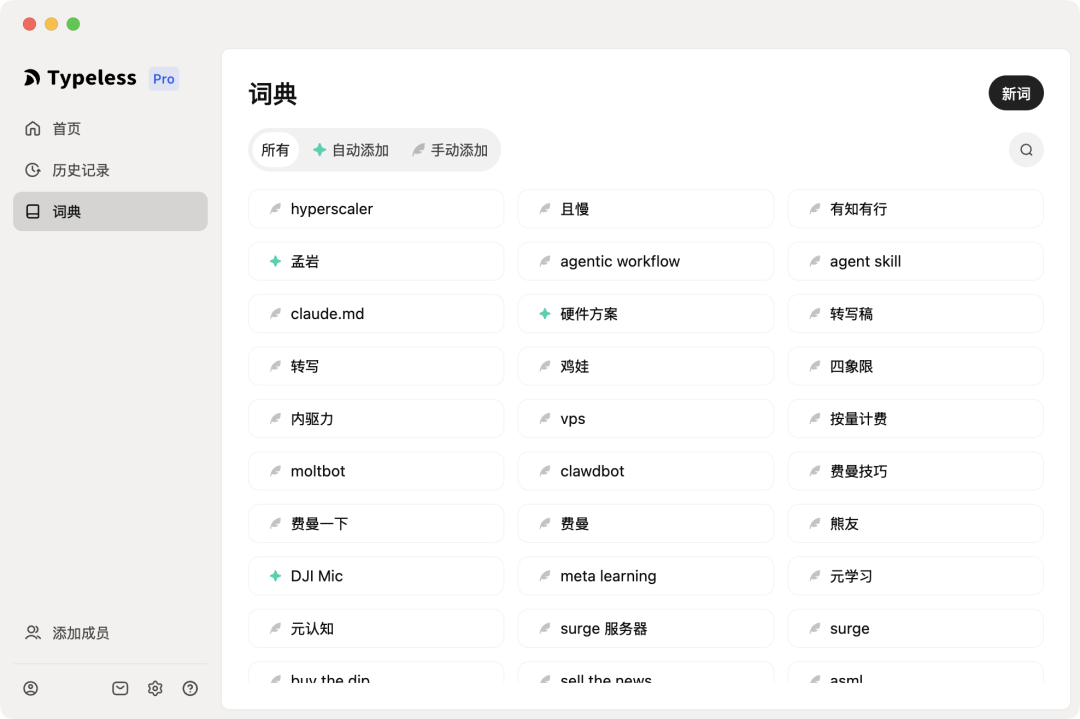The width and height of the screenshot is (1080, 719).
Task: Open the search icon in dictionary
Action: 1026,150
